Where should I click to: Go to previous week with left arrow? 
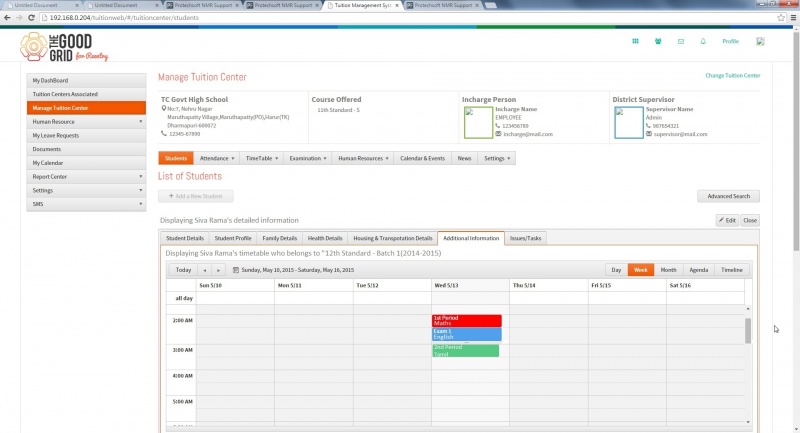click(205, 270)
